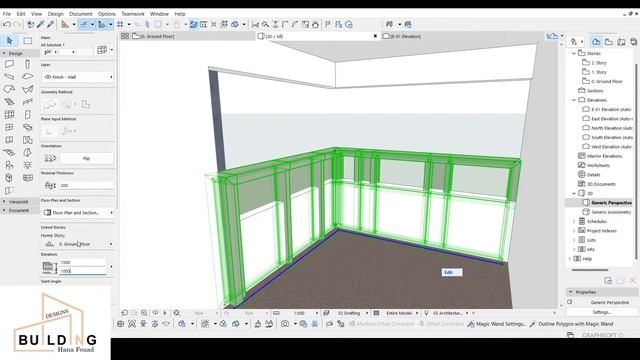
Task: Collapse the Stories tree node
Action: (x=574, y=53)
